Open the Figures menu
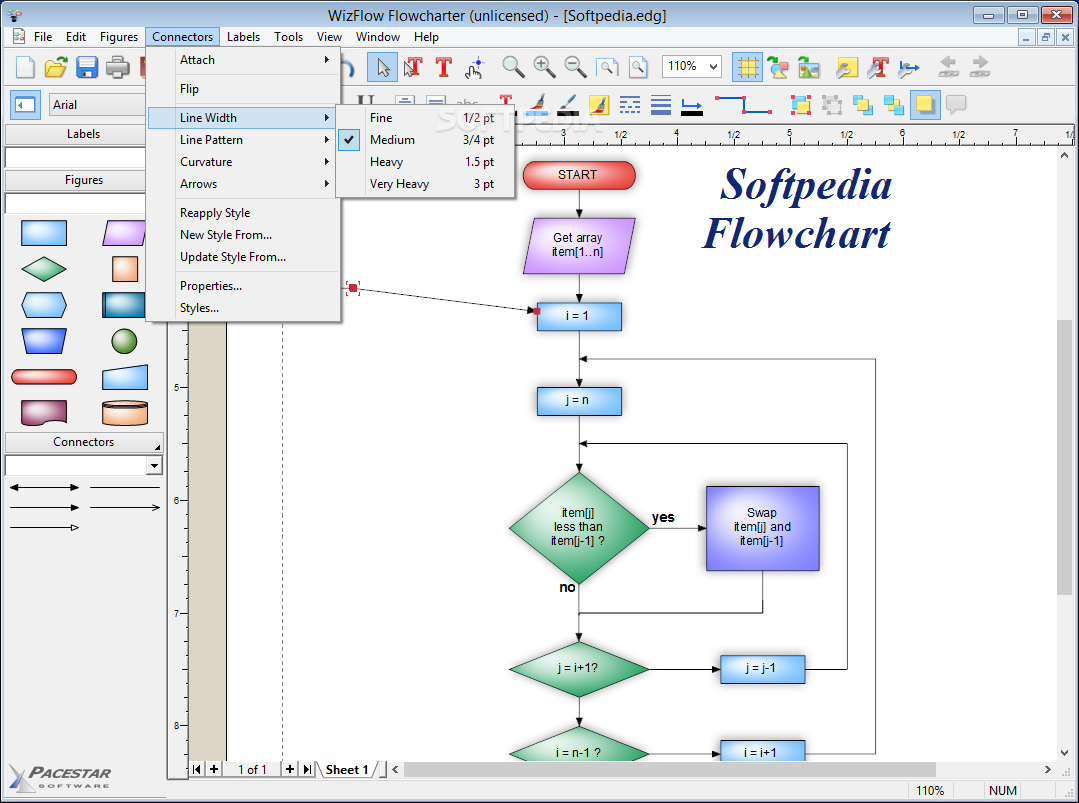The image size is (1079, 803). coord(119,36)
